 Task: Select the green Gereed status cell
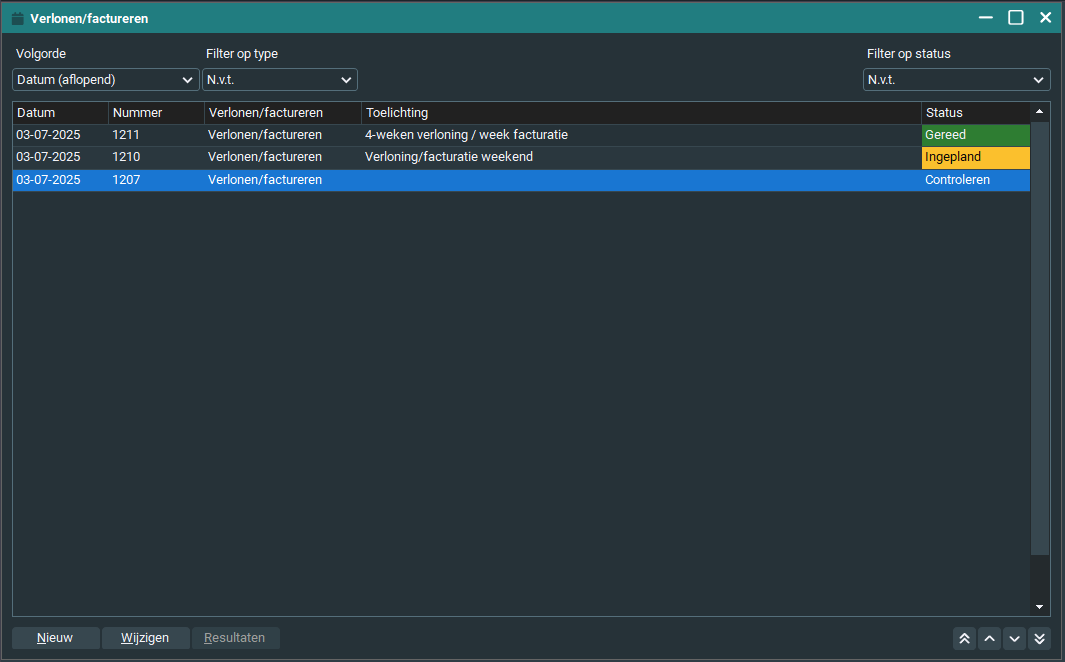tap(975, 135)
